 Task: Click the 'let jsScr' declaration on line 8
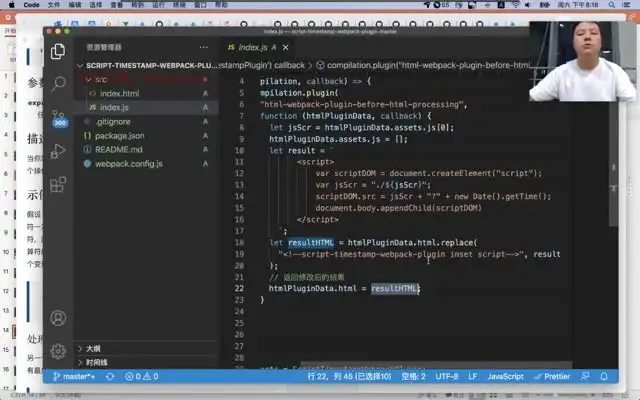pos(290,128)
